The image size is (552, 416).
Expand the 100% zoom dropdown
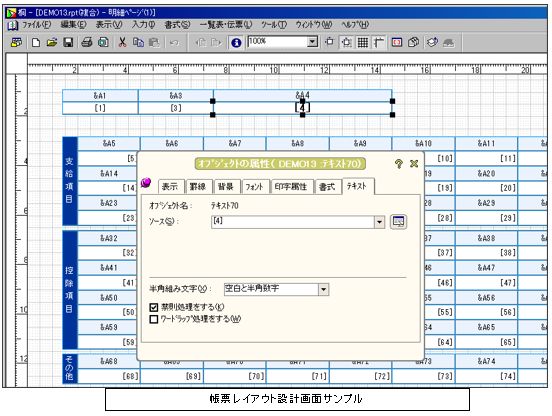(x=312, y=42)
